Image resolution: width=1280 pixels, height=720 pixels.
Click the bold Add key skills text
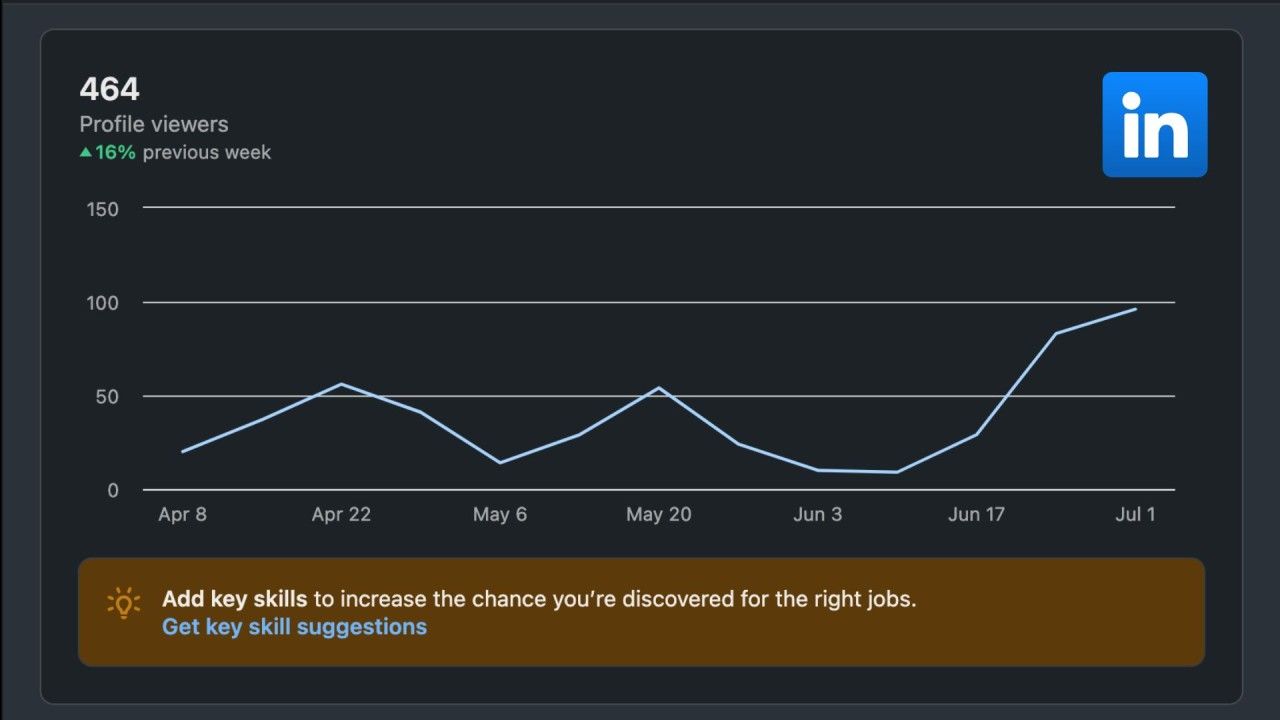point(234,600)
